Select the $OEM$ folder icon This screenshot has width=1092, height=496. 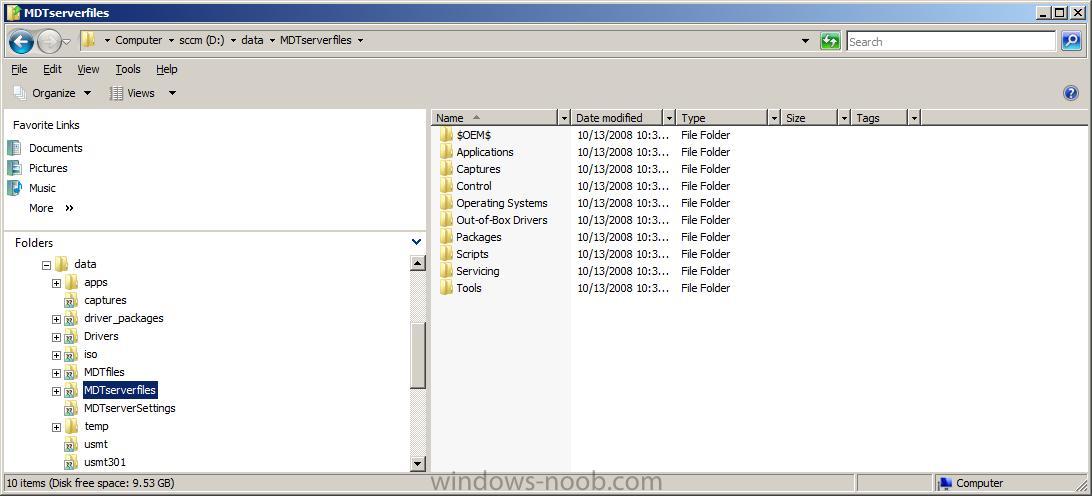point(446,134)
